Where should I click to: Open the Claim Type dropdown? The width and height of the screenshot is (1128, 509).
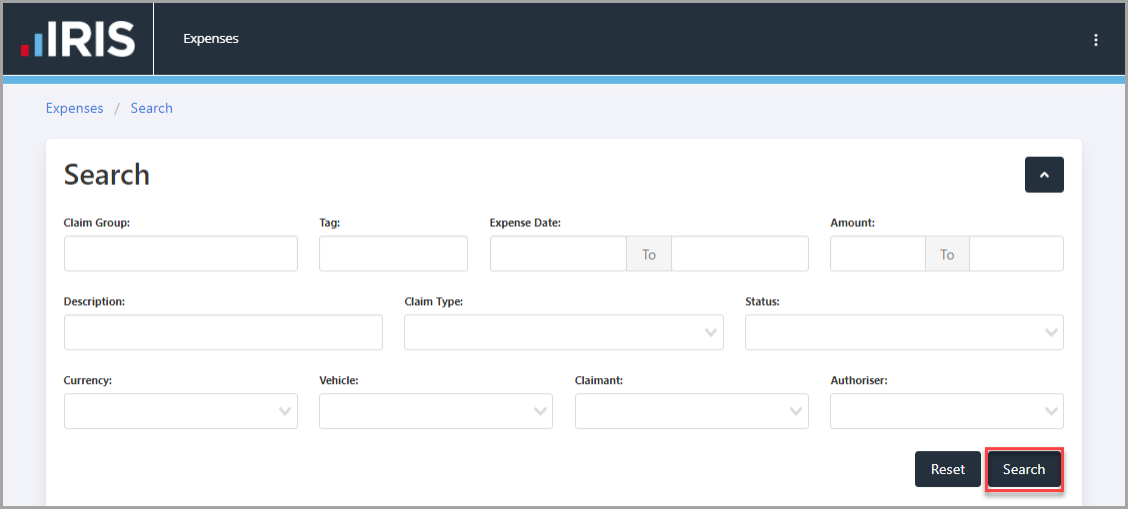tap(563, 332)
